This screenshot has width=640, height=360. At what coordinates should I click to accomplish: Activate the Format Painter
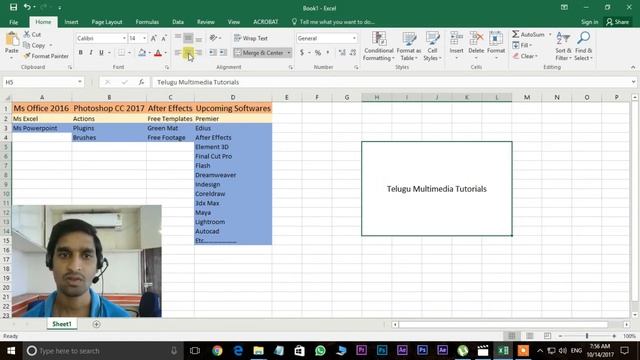tap(46, 56)
